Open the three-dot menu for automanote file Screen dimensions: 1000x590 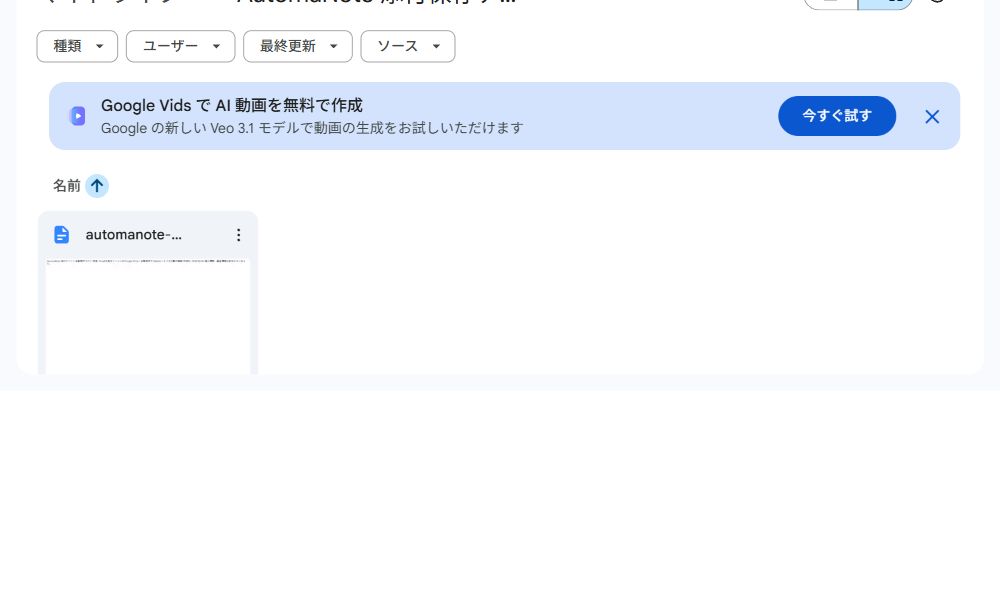[239, 235]
